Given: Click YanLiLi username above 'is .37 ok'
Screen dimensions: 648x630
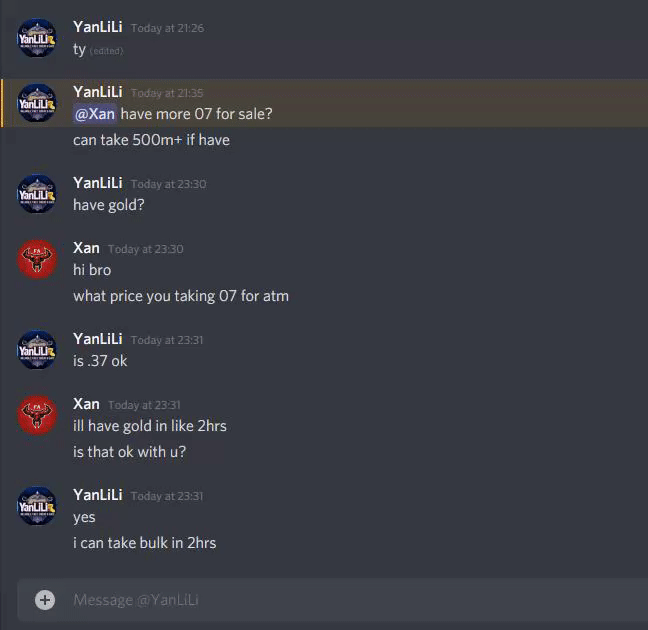Looking at the screenshot, I should [98, 339].
